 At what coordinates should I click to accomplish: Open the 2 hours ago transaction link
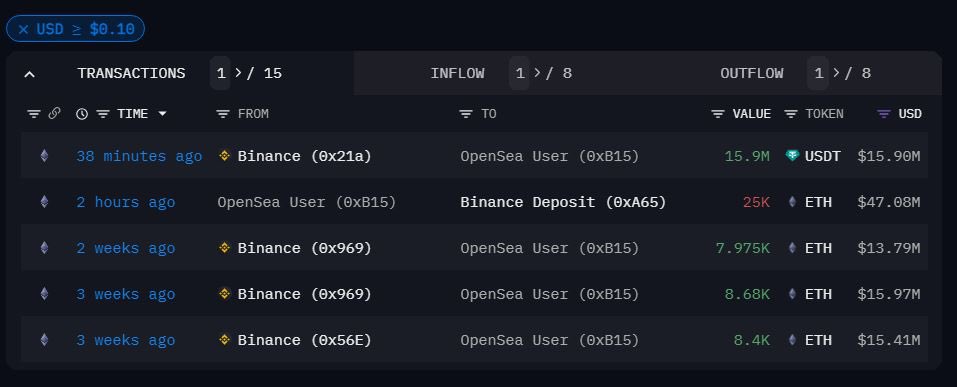click(x=126, y=202)
